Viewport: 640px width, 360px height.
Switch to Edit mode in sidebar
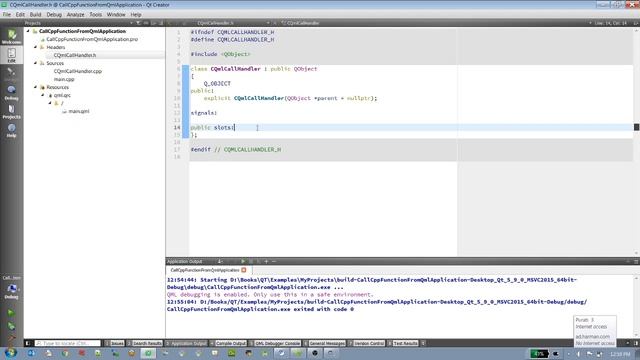coord(11,55)
